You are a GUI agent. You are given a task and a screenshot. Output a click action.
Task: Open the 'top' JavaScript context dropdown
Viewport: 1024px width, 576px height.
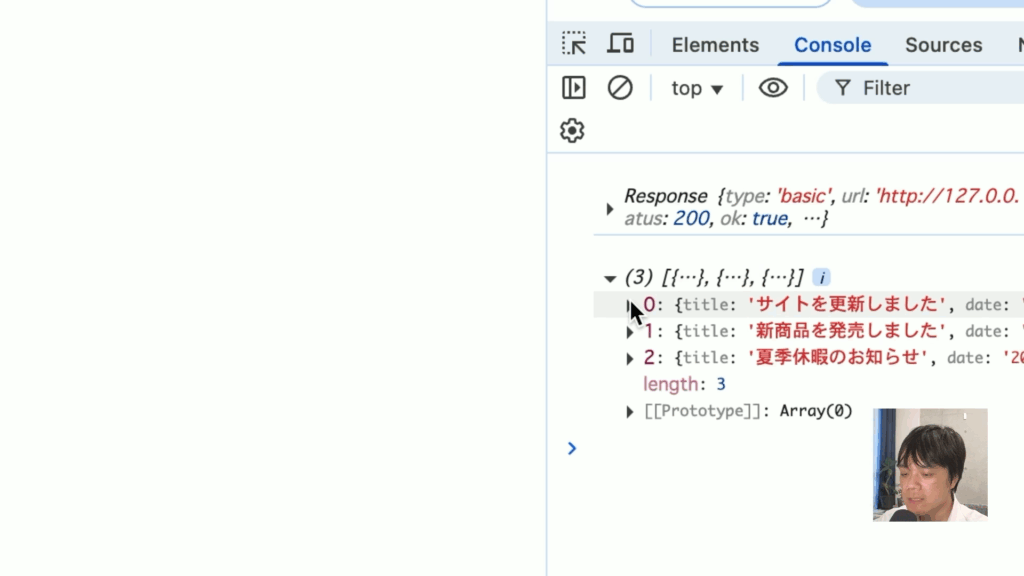(x=697, y=89)
